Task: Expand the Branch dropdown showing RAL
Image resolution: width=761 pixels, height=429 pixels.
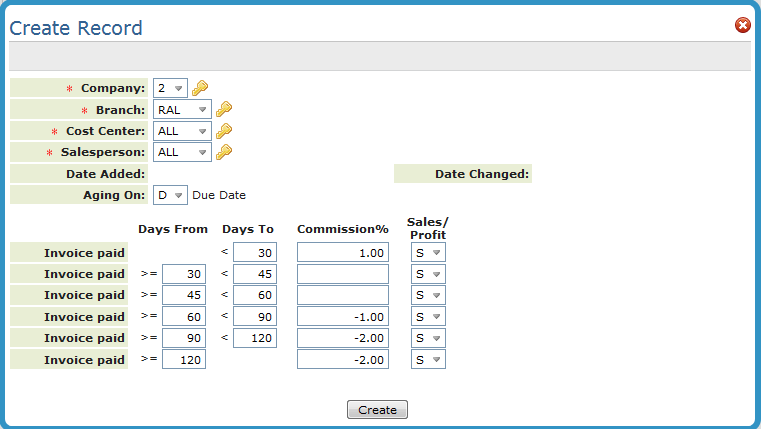Action: tap(182, 110)
